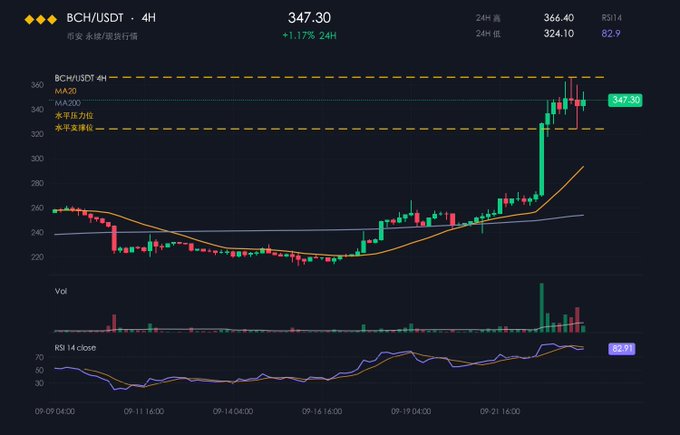
Task: Click the RSI 30 level label
Action: pyautogui.click(x=39, y=383)
